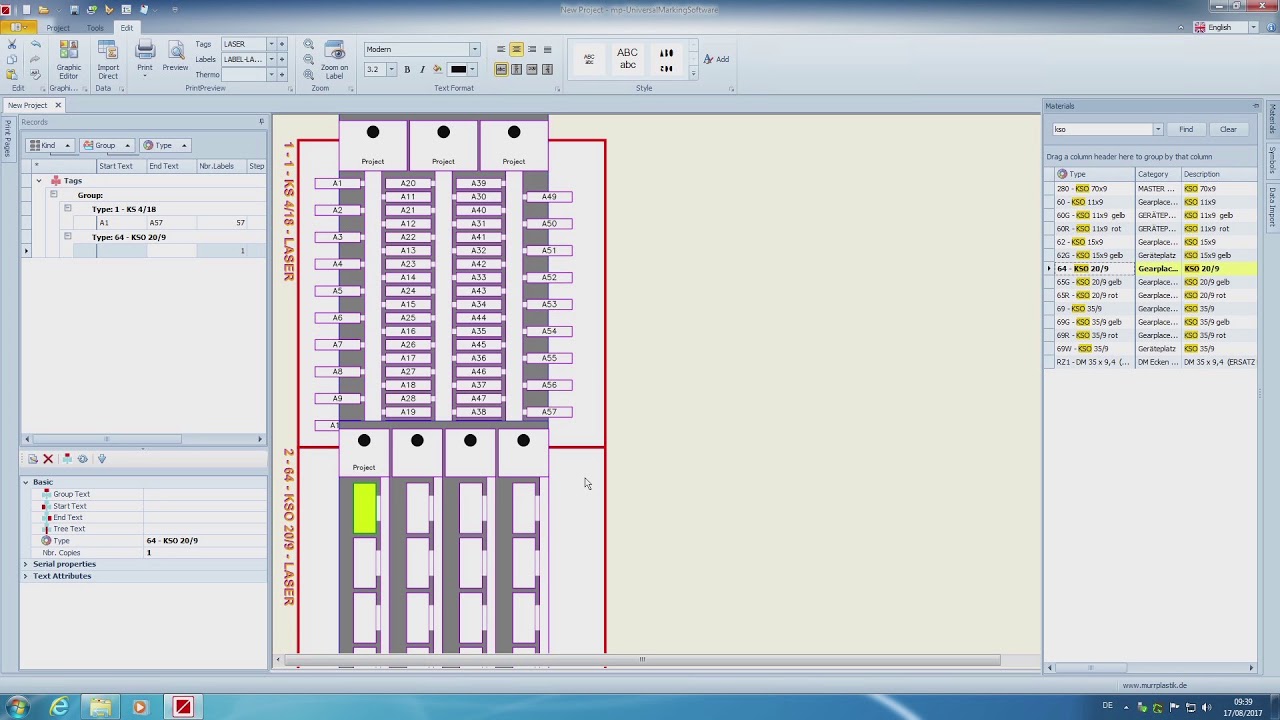
Task: Click the zoom in magnifier icon
Action: coord(308,45)
